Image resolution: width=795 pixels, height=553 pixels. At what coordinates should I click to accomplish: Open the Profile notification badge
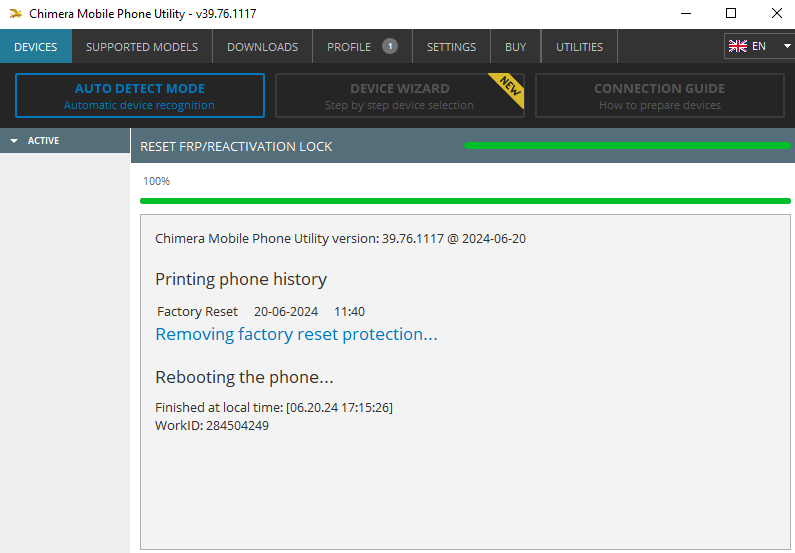pyautogui.click(x=390, y=46)
